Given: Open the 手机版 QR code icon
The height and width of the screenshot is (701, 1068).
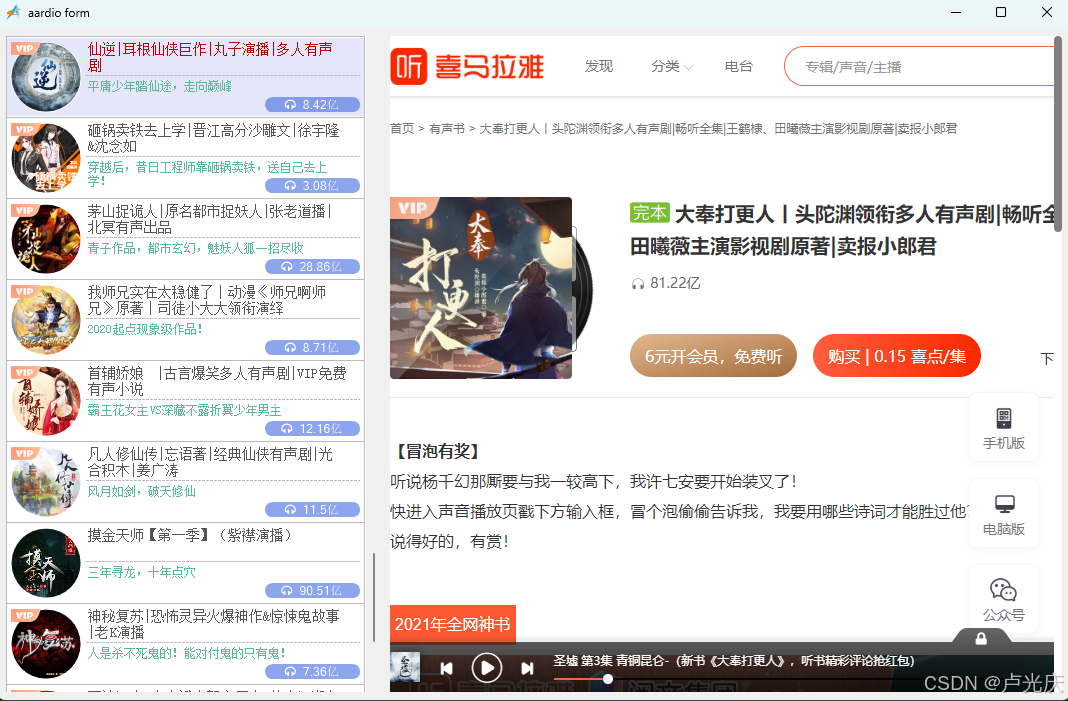Looking at the screenshot, I should pos(1003,417).
